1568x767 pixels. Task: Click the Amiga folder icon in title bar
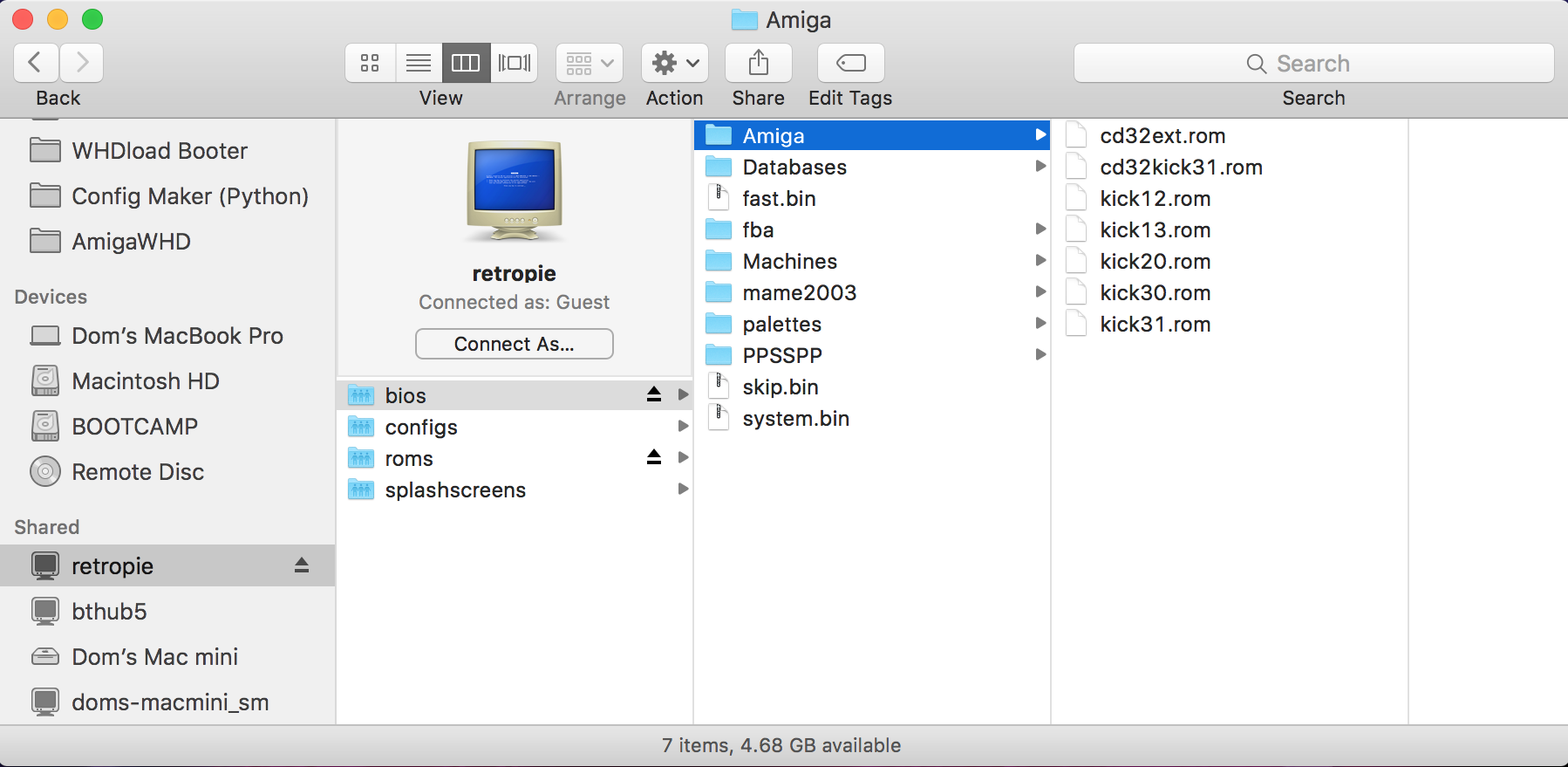click(x=744, y=19)
